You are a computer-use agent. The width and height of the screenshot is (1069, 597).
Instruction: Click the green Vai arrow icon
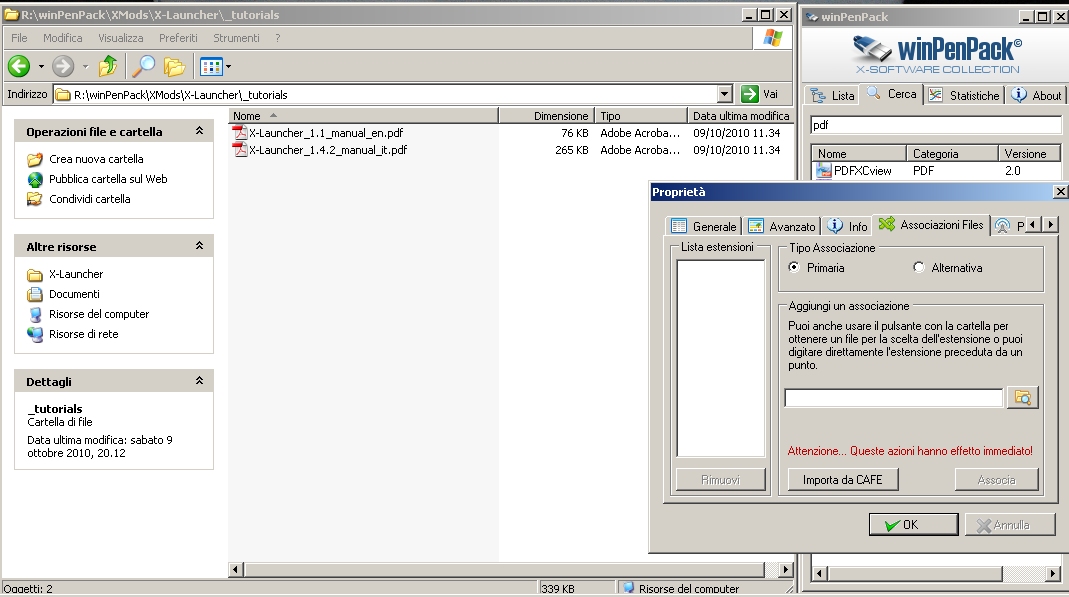750,94
